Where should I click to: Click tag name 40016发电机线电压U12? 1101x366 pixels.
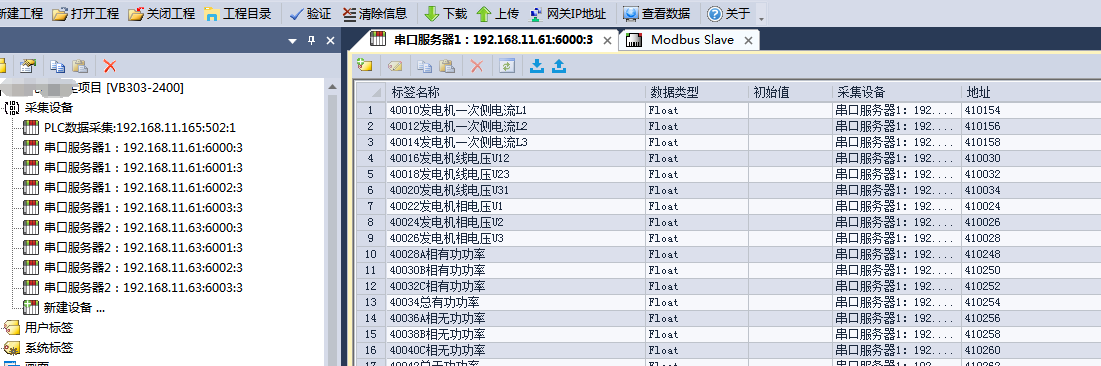450,158
